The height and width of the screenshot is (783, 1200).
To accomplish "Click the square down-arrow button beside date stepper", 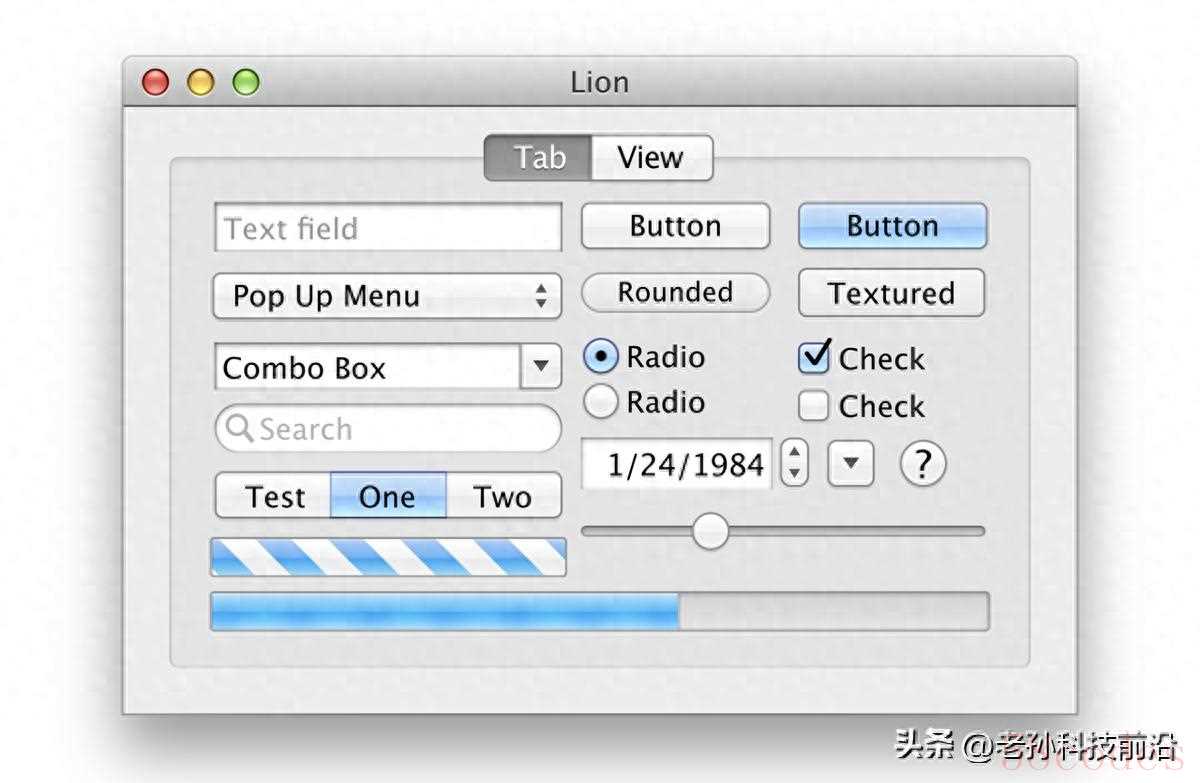I will coord(851,464).
